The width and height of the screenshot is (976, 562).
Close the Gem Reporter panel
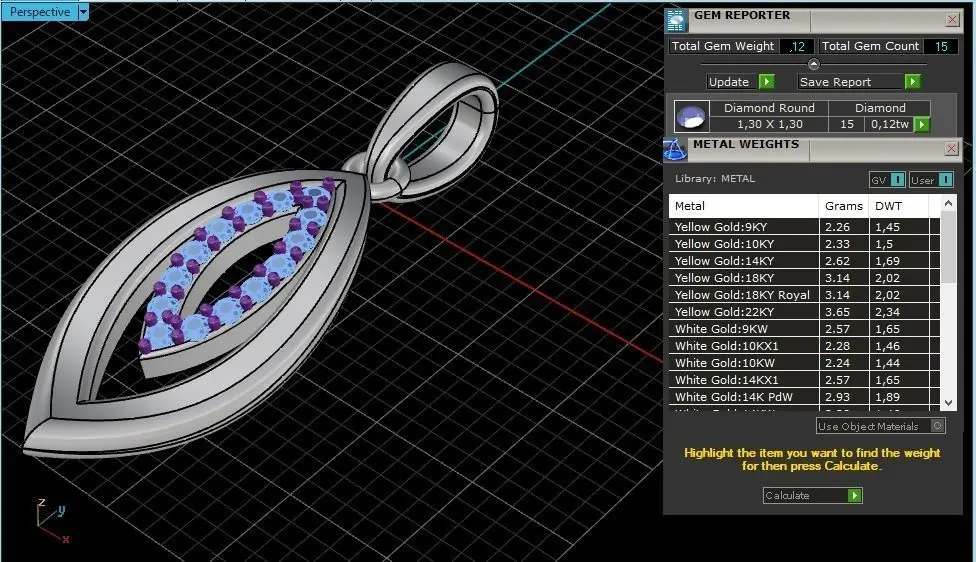(952, 20)
